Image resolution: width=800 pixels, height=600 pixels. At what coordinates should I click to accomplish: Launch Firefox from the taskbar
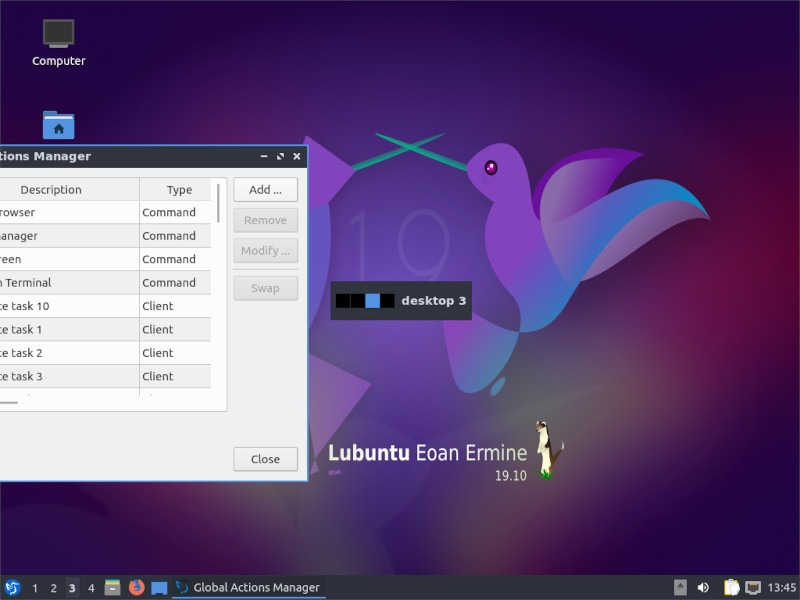pyautogui.click(x=137, y=588)
